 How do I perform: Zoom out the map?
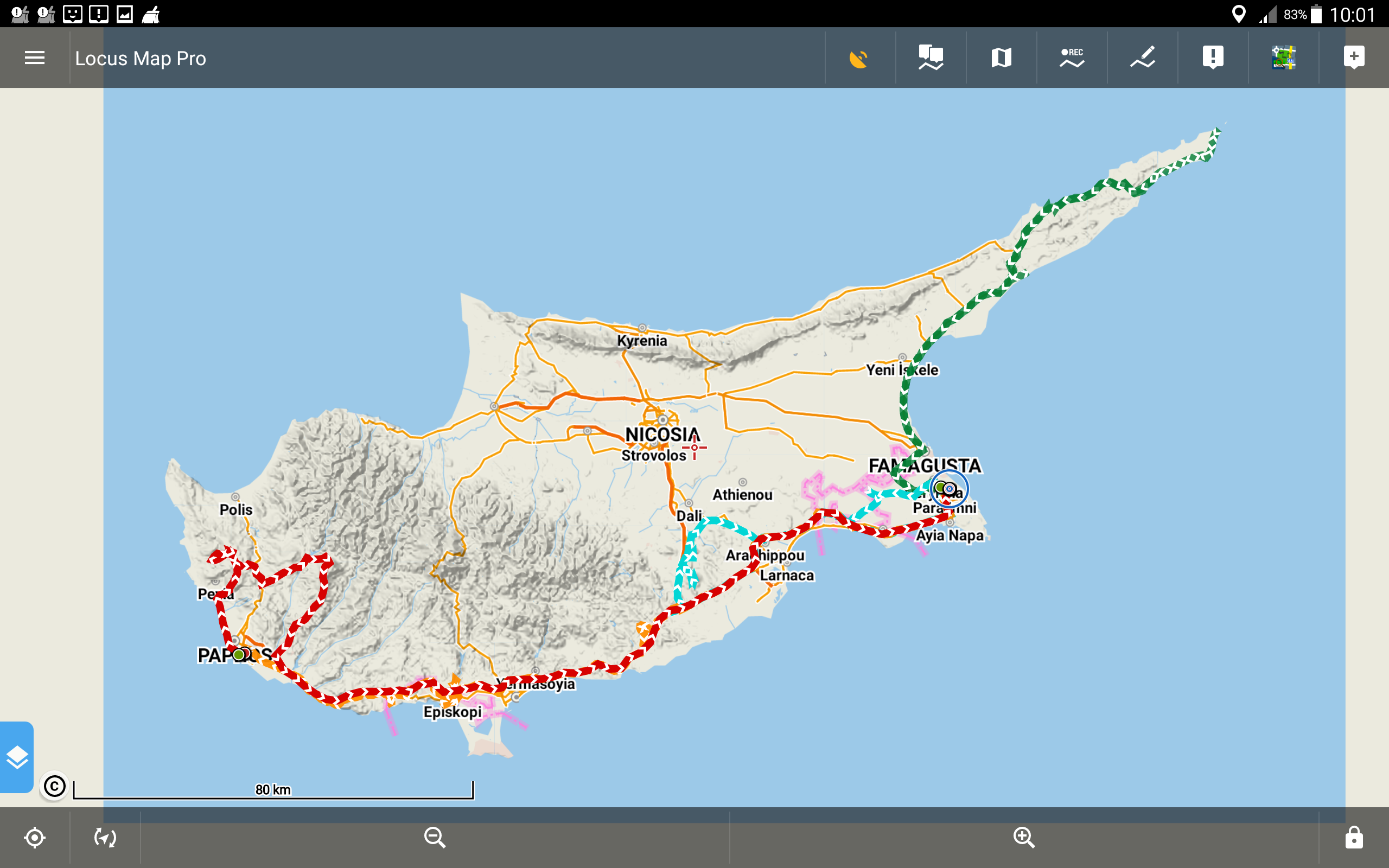click(x=435, y=838)
